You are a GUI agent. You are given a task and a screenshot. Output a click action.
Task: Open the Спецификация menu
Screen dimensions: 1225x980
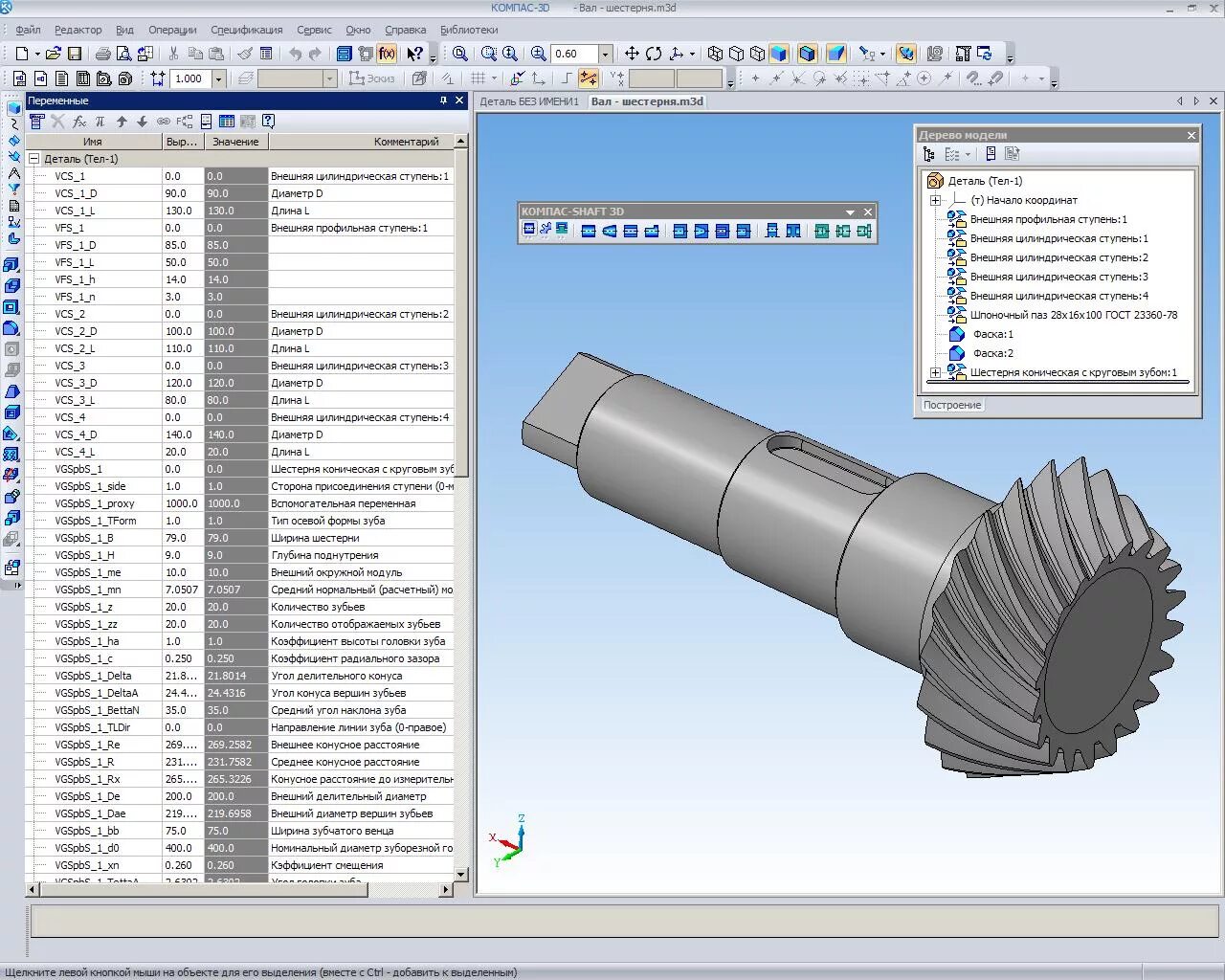point(247,30)
